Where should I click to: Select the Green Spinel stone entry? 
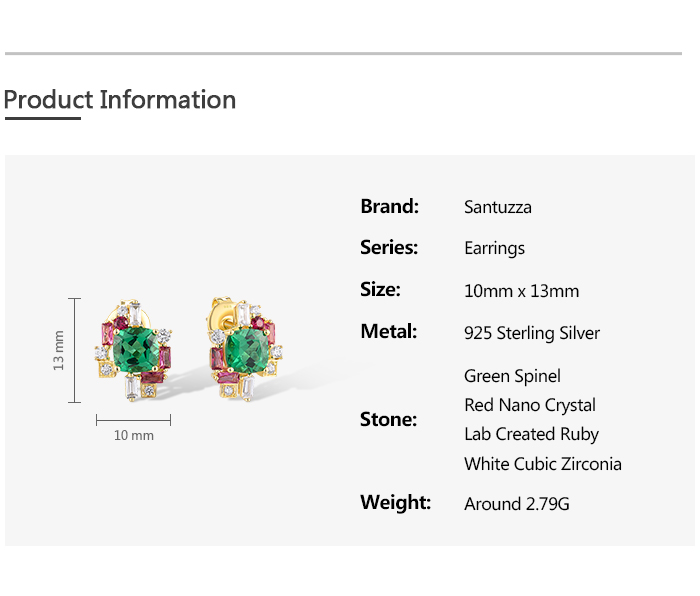pyautogui.click(x=512, y=377)
